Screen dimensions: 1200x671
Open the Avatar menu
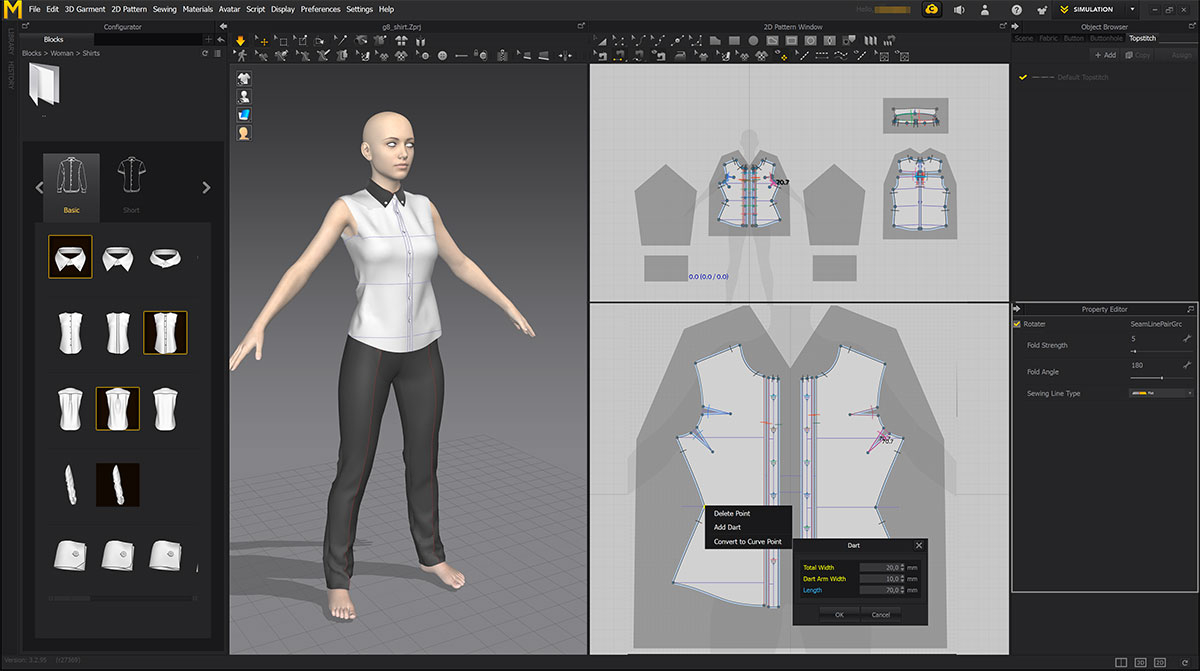coord(229,9)
